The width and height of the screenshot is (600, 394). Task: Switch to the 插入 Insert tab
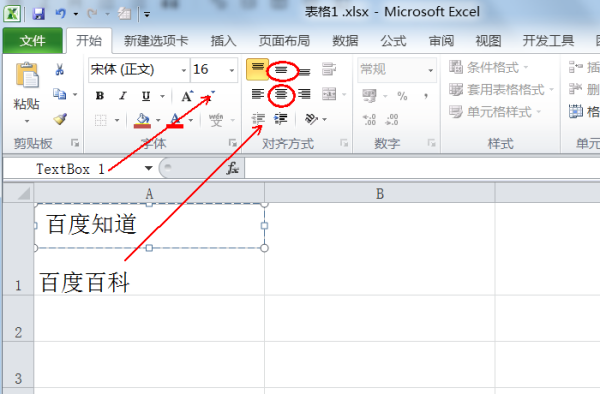[223, 41]
